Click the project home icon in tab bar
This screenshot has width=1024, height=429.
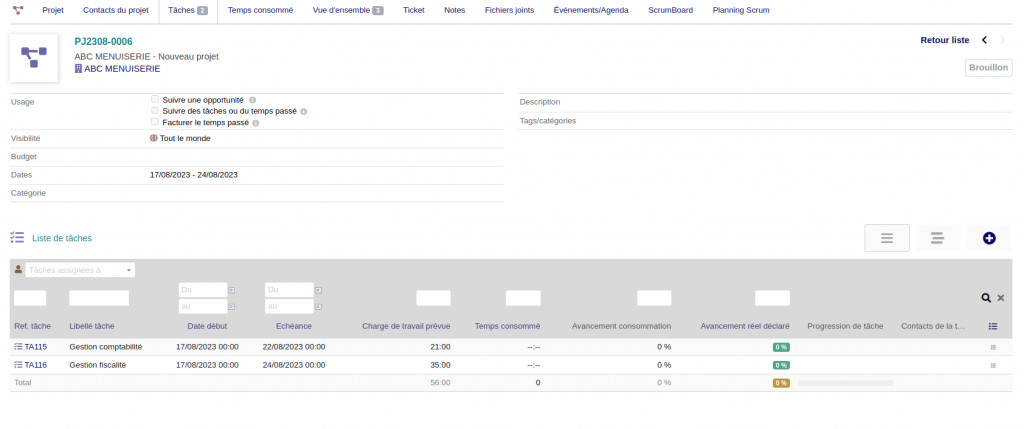pyautogui.click(x=18, y=10)
